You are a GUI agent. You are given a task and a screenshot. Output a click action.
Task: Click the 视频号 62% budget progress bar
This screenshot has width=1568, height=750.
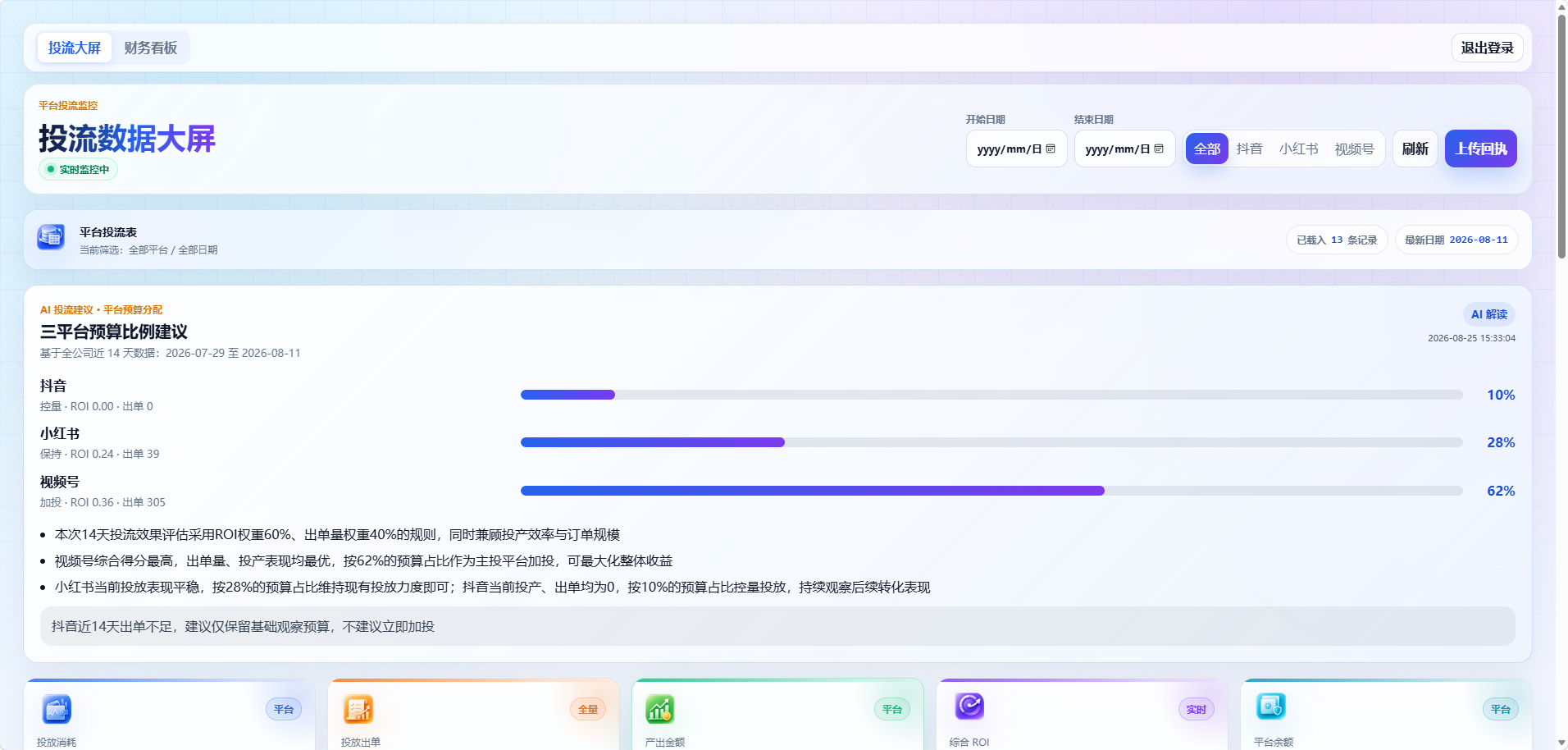(x=991, y=491)
